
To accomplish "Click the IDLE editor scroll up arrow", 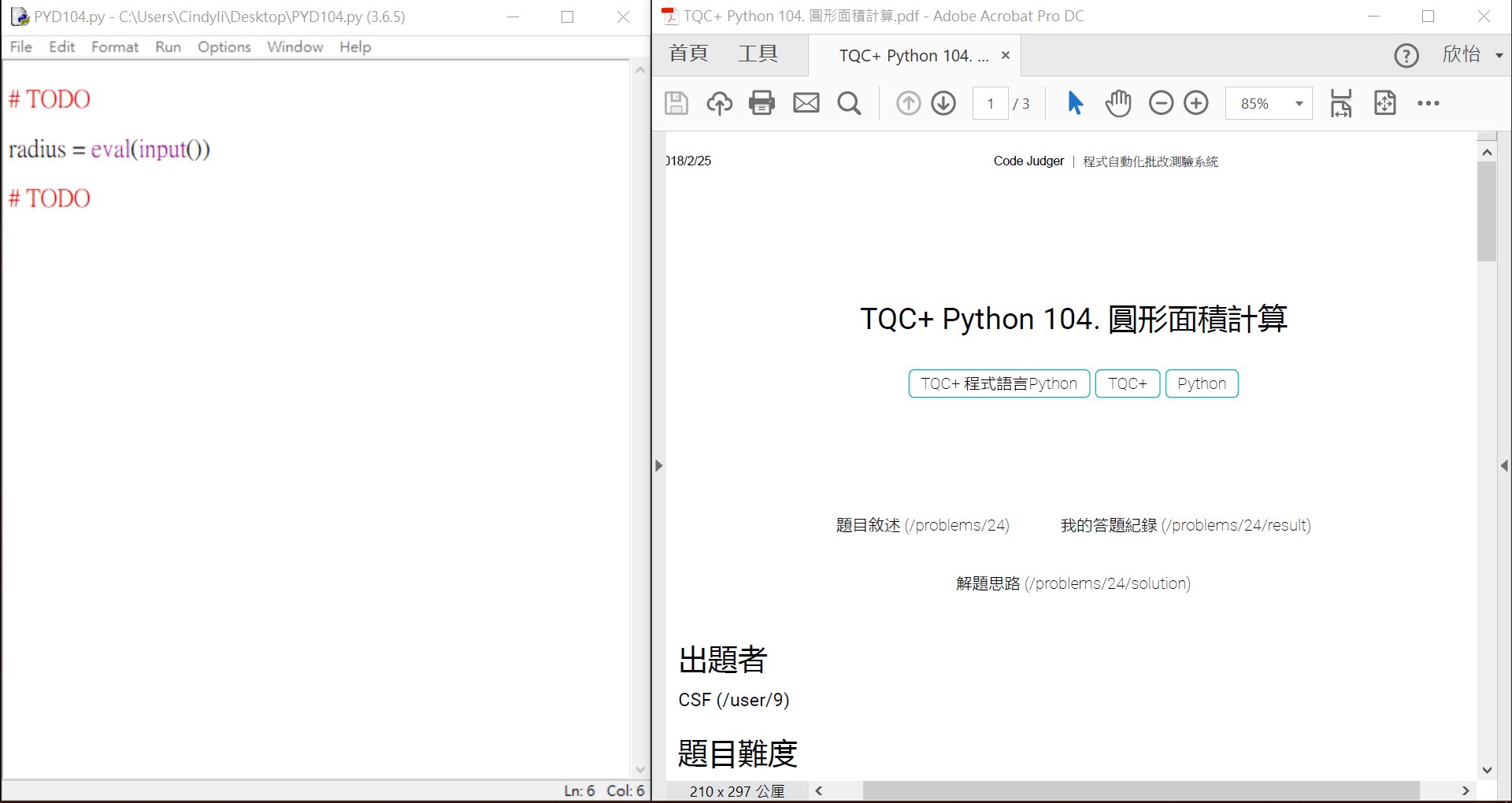I will pos(640,70).
